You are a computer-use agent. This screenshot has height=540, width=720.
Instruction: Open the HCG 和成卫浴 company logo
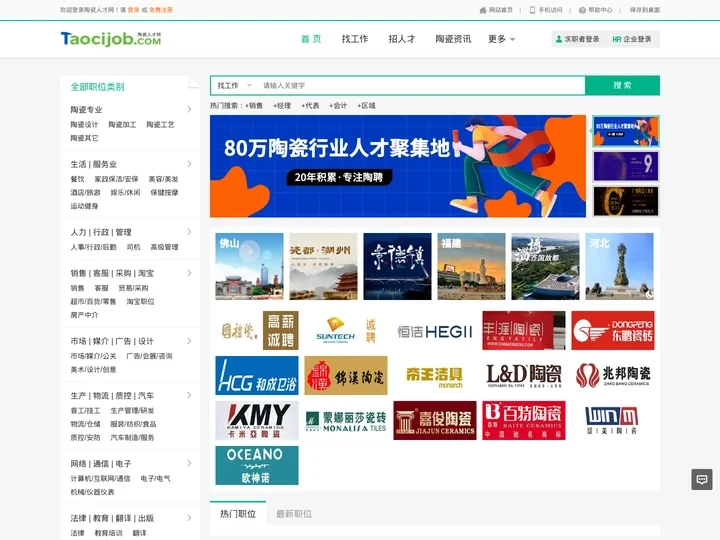(x=257, y=375)
